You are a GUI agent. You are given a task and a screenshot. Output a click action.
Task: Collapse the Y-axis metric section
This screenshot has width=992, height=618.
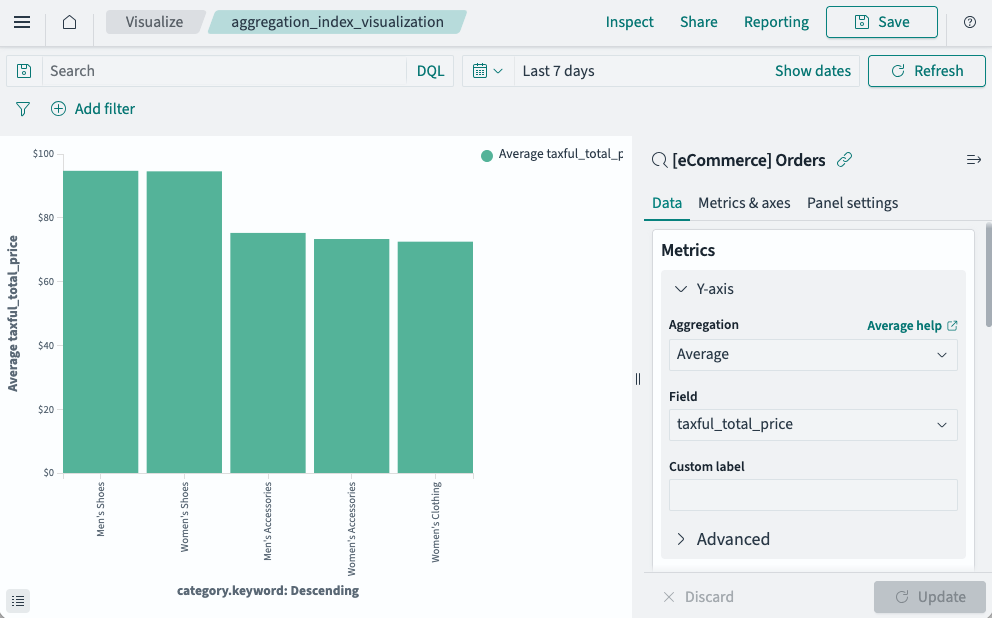pyautogui.click(x=704, y=289)
